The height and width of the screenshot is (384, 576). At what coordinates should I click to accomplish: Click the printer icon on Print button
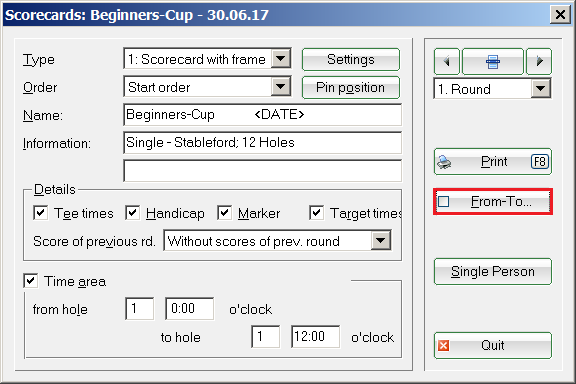444,162
